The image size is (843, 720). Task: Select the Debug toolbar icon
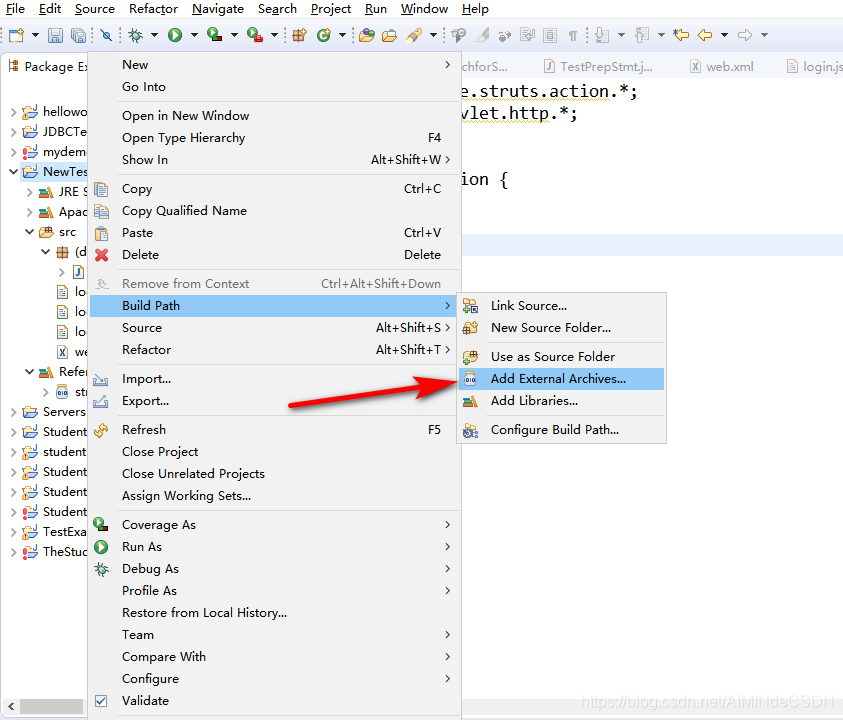click(x=136, y=35)
